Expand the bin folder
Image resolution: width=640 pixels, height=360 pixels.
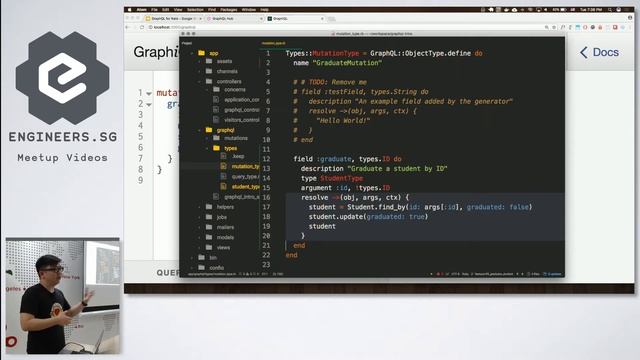tap(192, 258)
